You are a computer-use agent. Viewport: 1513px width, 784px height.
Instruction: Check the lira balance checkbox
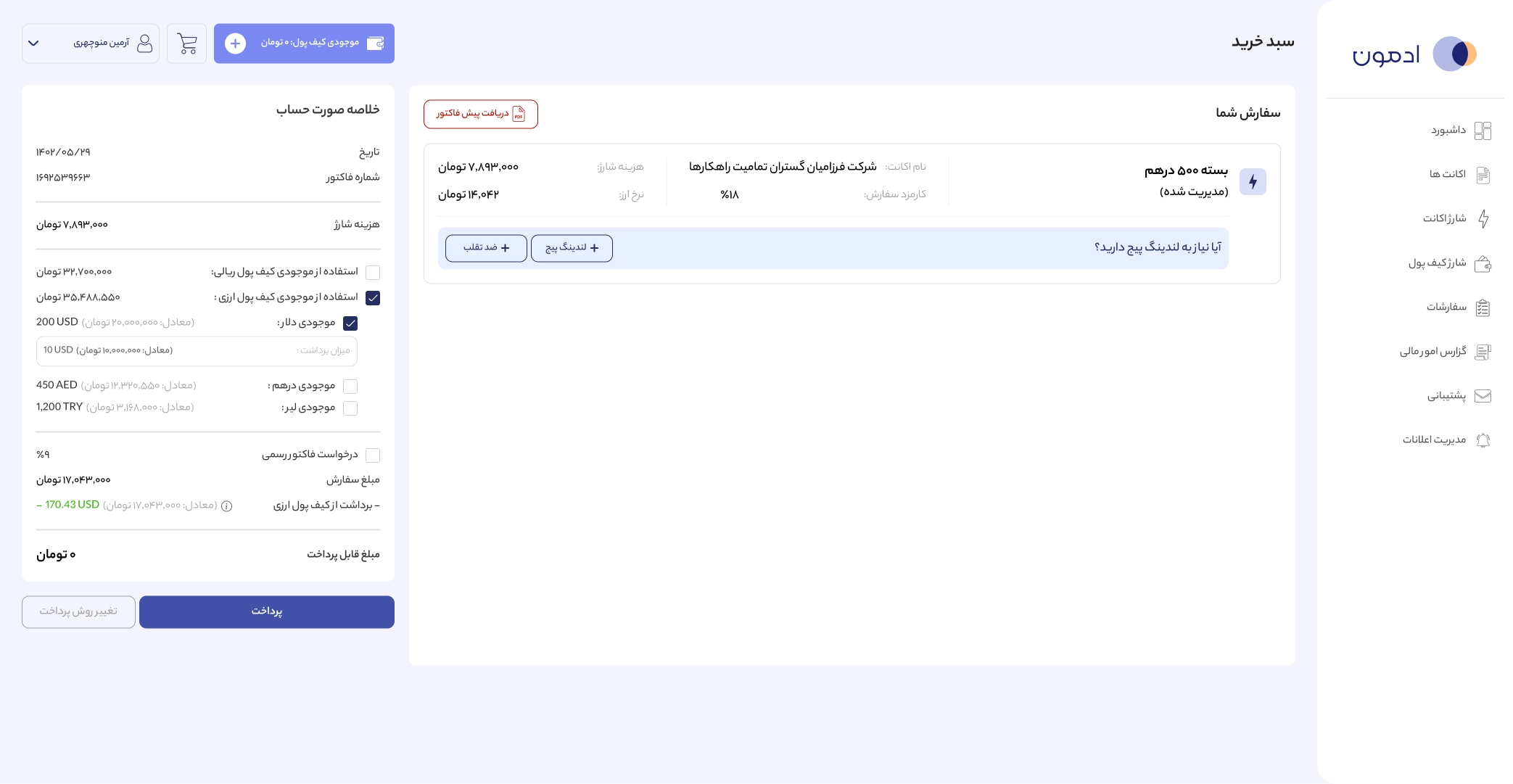tap(350, 408)
